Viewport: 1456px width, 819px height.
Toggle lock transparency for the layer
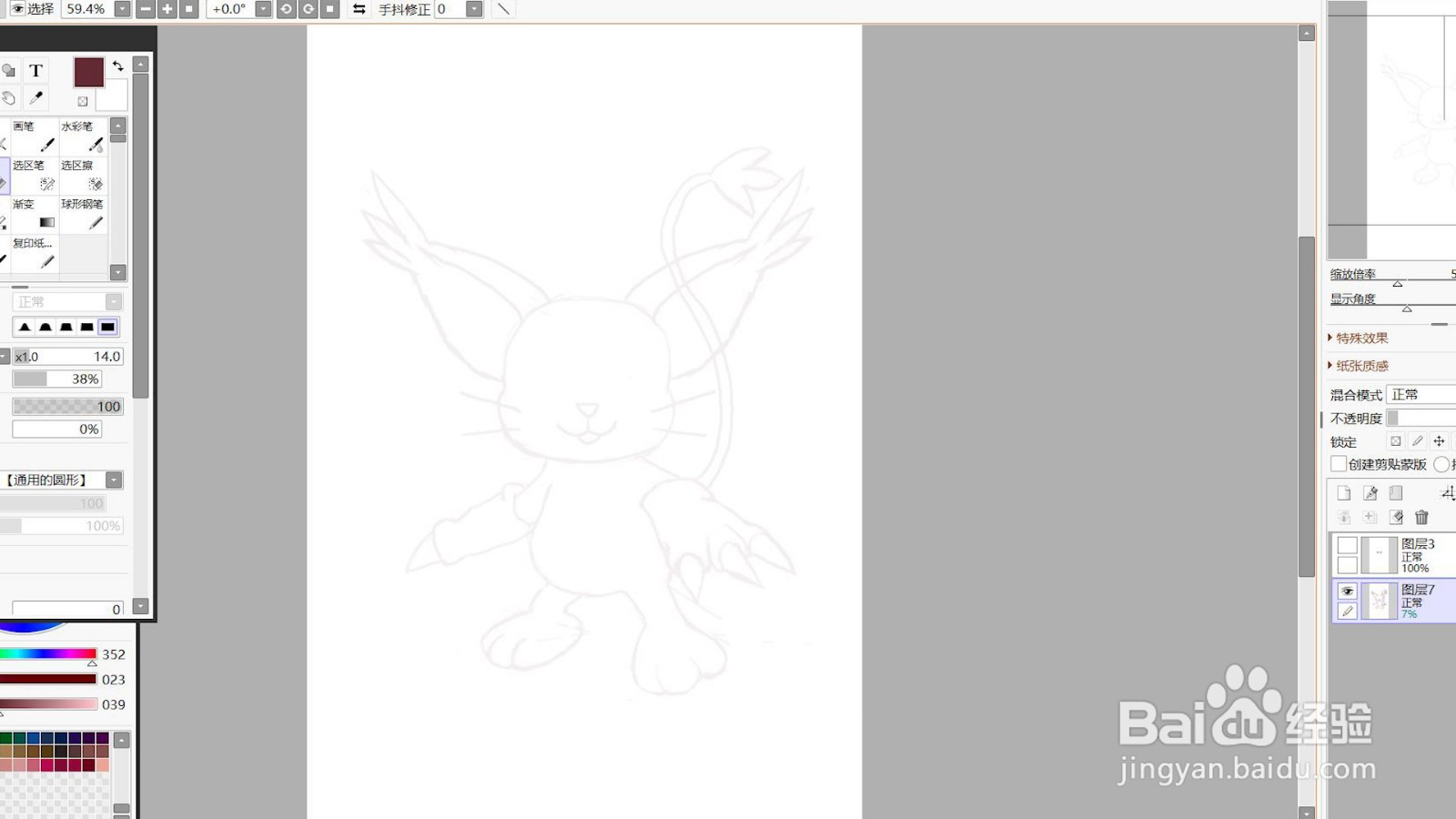pos(1396,441)
